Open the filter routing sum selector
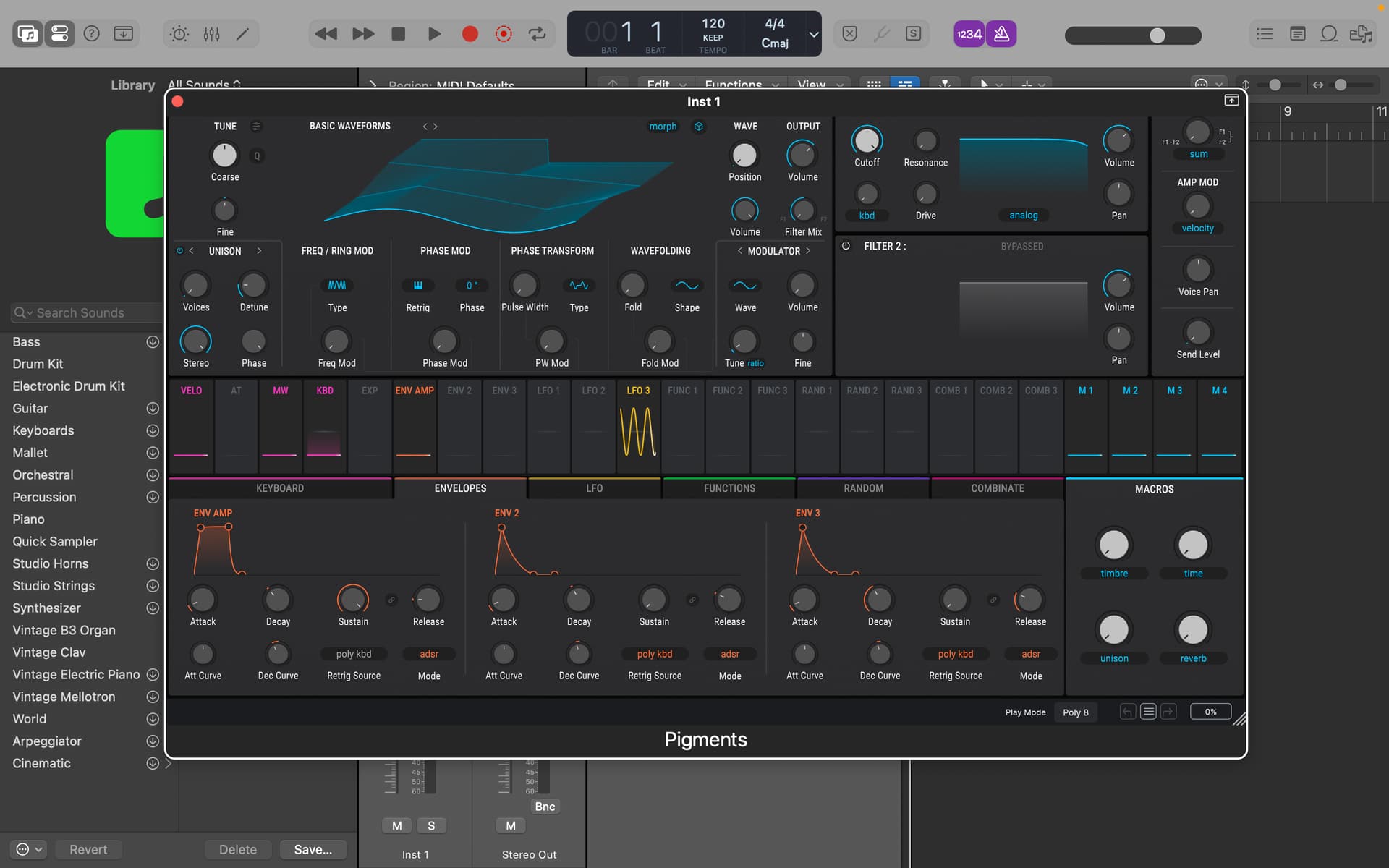The image size is (1389, 868). [x=1198, y=154]
